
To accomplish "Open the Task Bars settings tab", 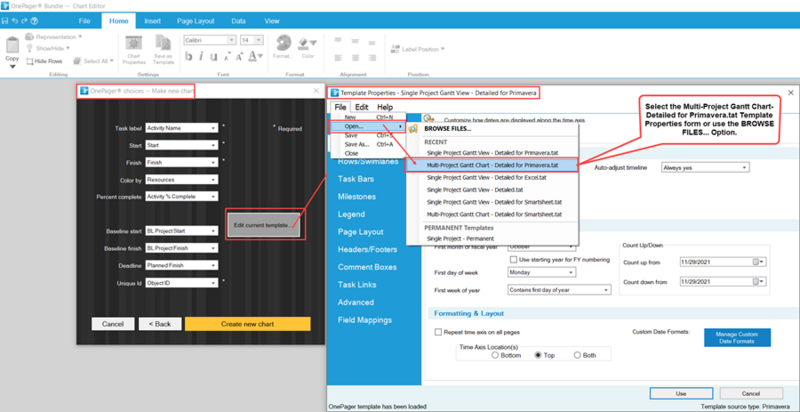I will click(x=356, y=179).
